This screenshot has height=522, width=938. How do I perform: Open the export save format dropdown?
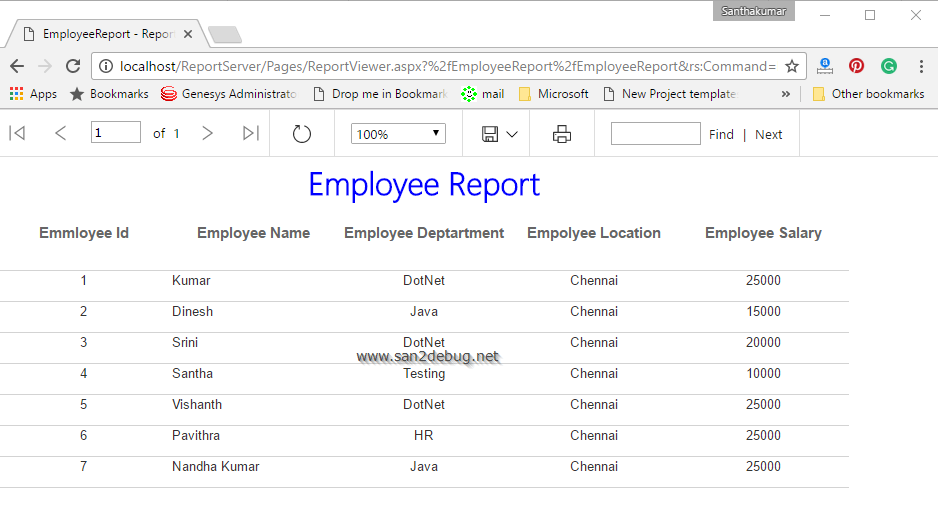500,134
